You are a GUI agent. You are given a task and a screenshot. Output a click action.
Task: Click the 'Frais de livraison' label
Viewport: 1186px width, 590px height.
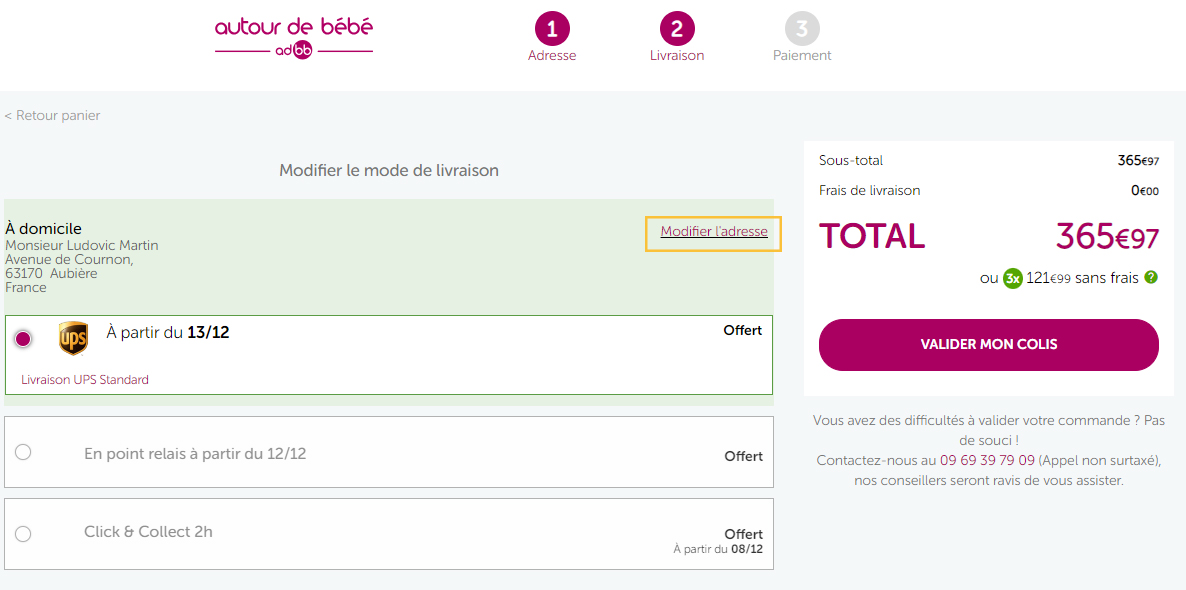point(870,191)
